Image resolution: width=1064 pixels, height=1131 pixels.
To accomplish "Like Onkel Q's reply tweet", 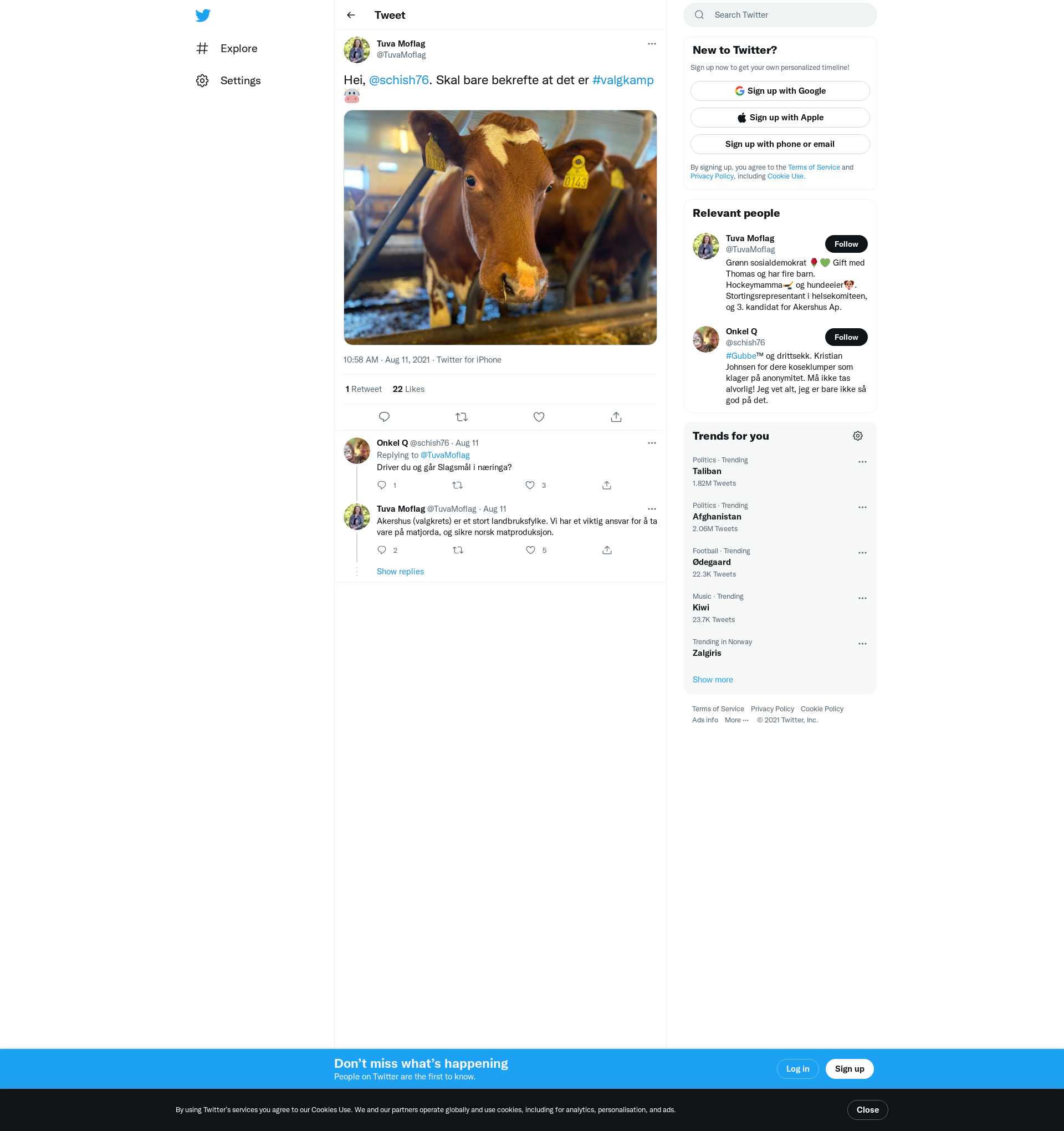I will point(530,485).
